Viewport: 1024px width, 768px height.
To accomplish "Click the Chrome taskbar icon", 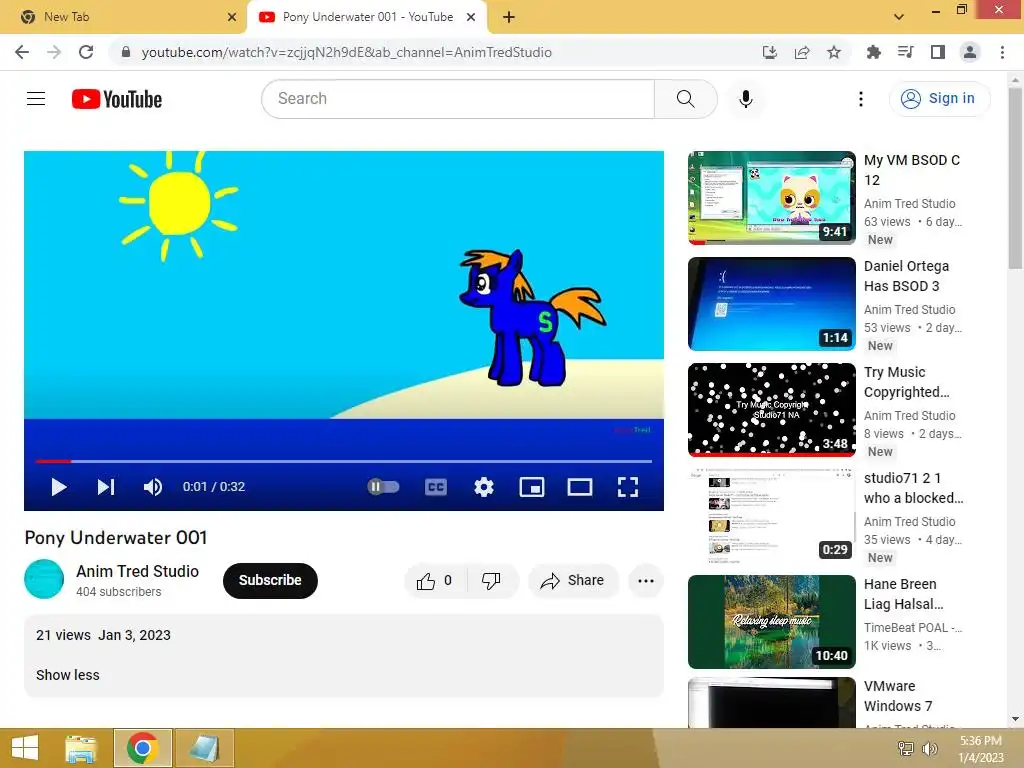I will (x=143, y=748).
